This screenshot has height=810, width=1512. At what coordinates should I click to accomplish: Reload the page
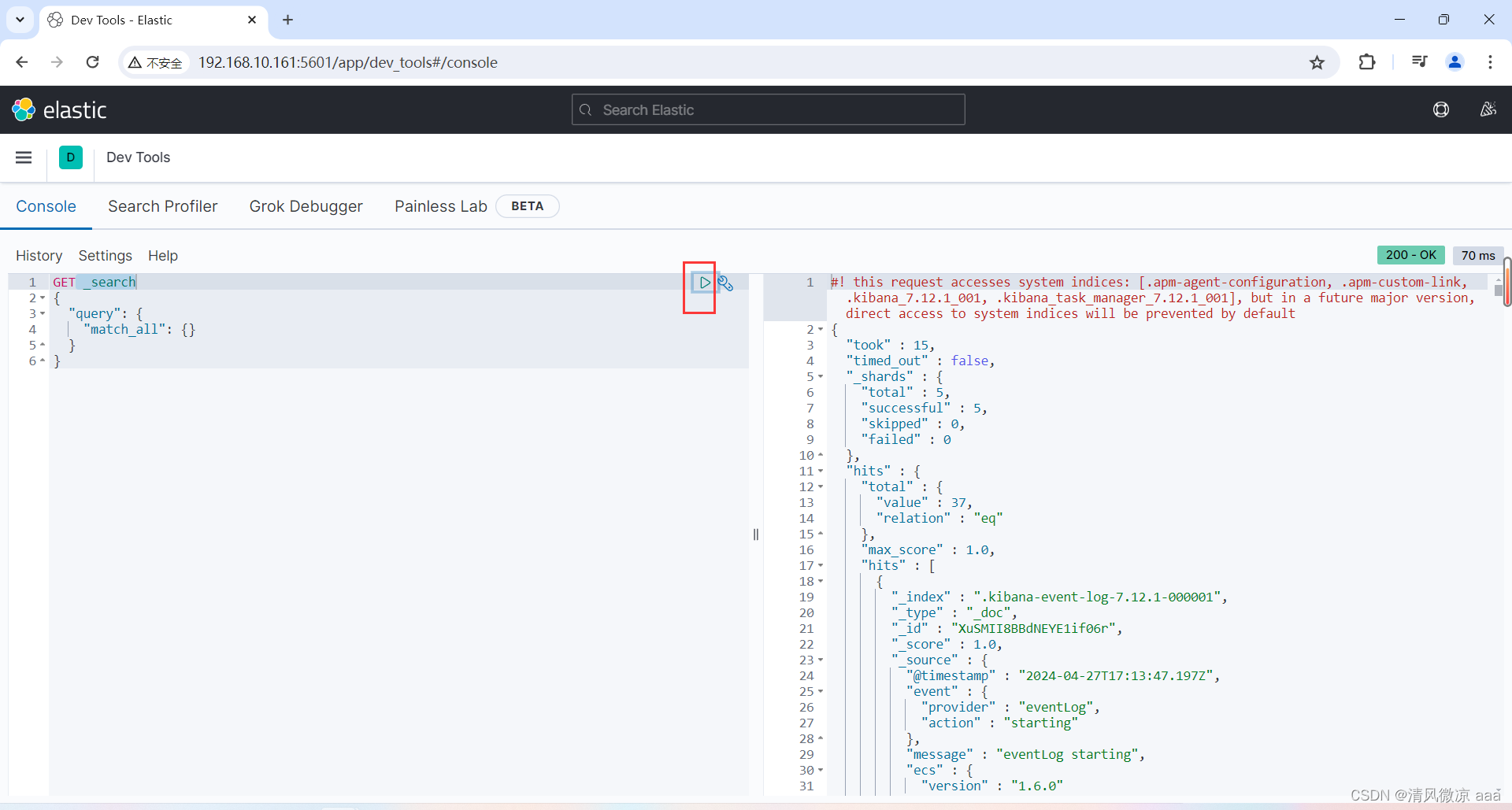pyautogui.click(x=92, y=62)
